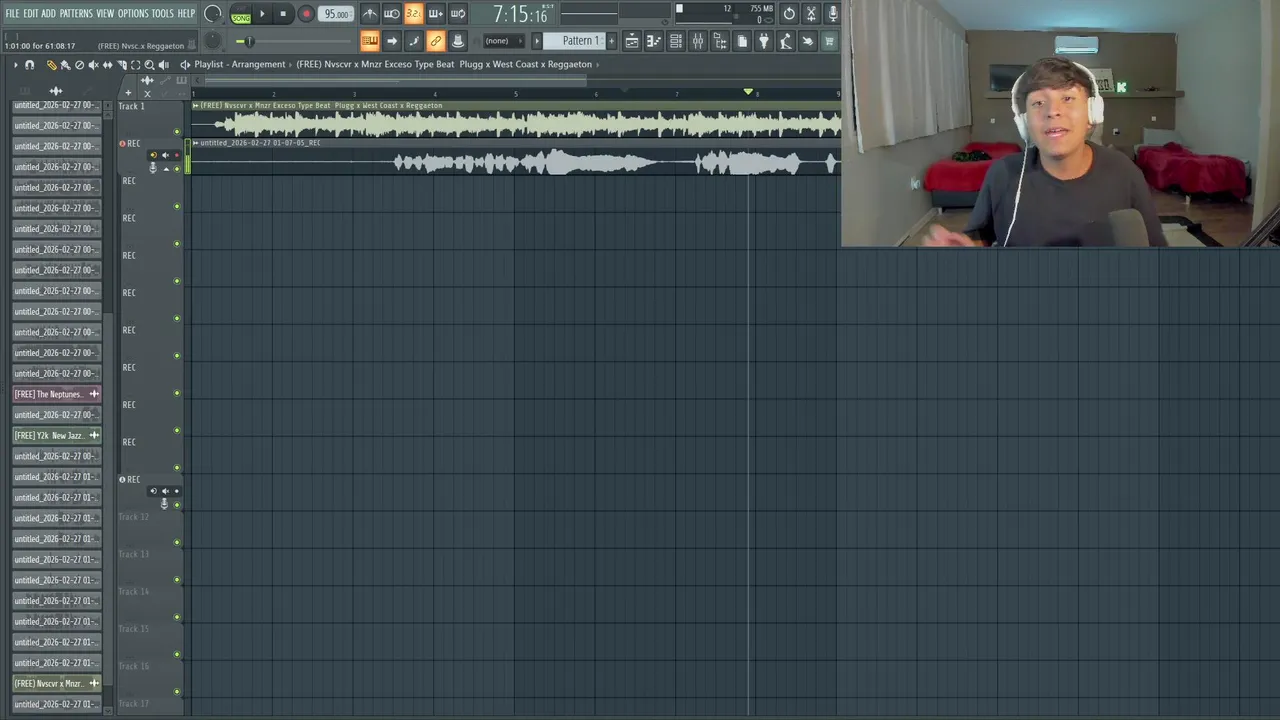Select the Draw pencil tool
This screenshot has height=720, width=1280.
point(51,65)
